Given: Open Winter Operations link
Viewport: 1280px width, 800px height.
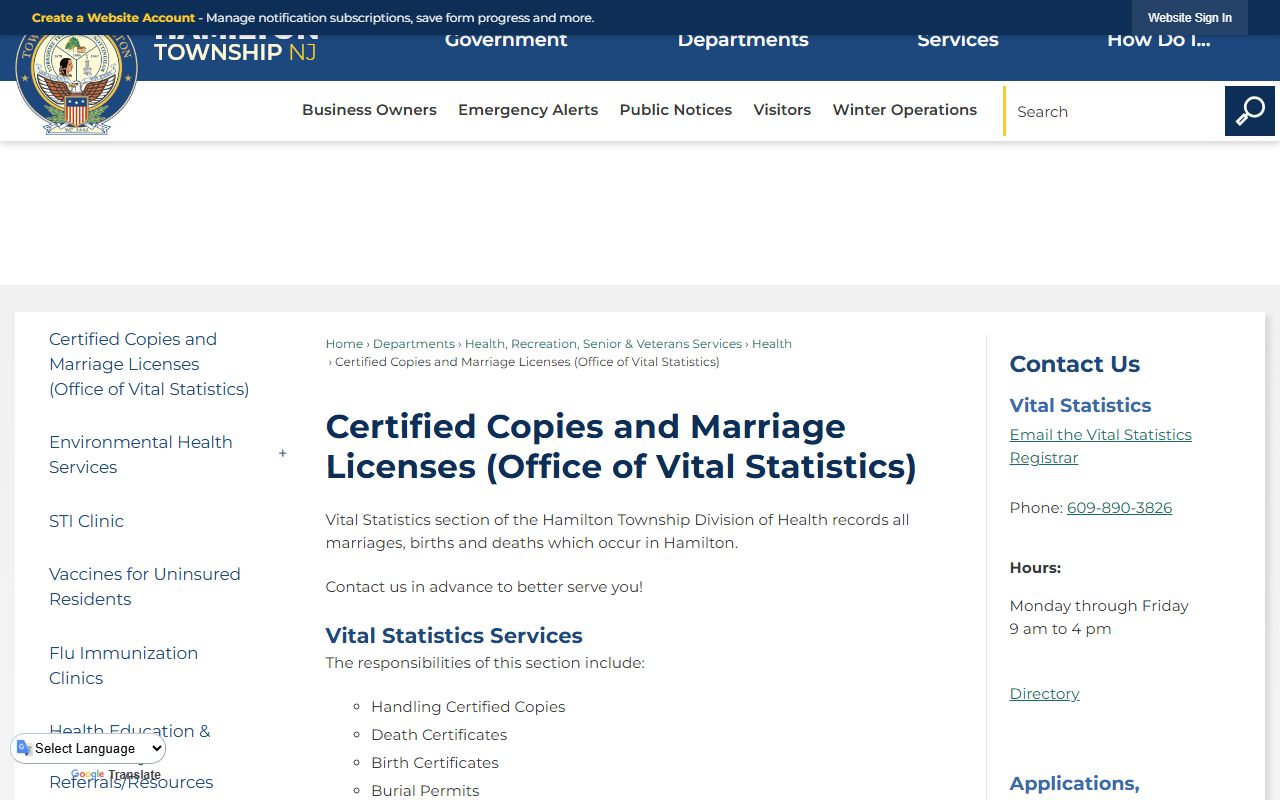Looking at the screenshot, I should 904,110.
